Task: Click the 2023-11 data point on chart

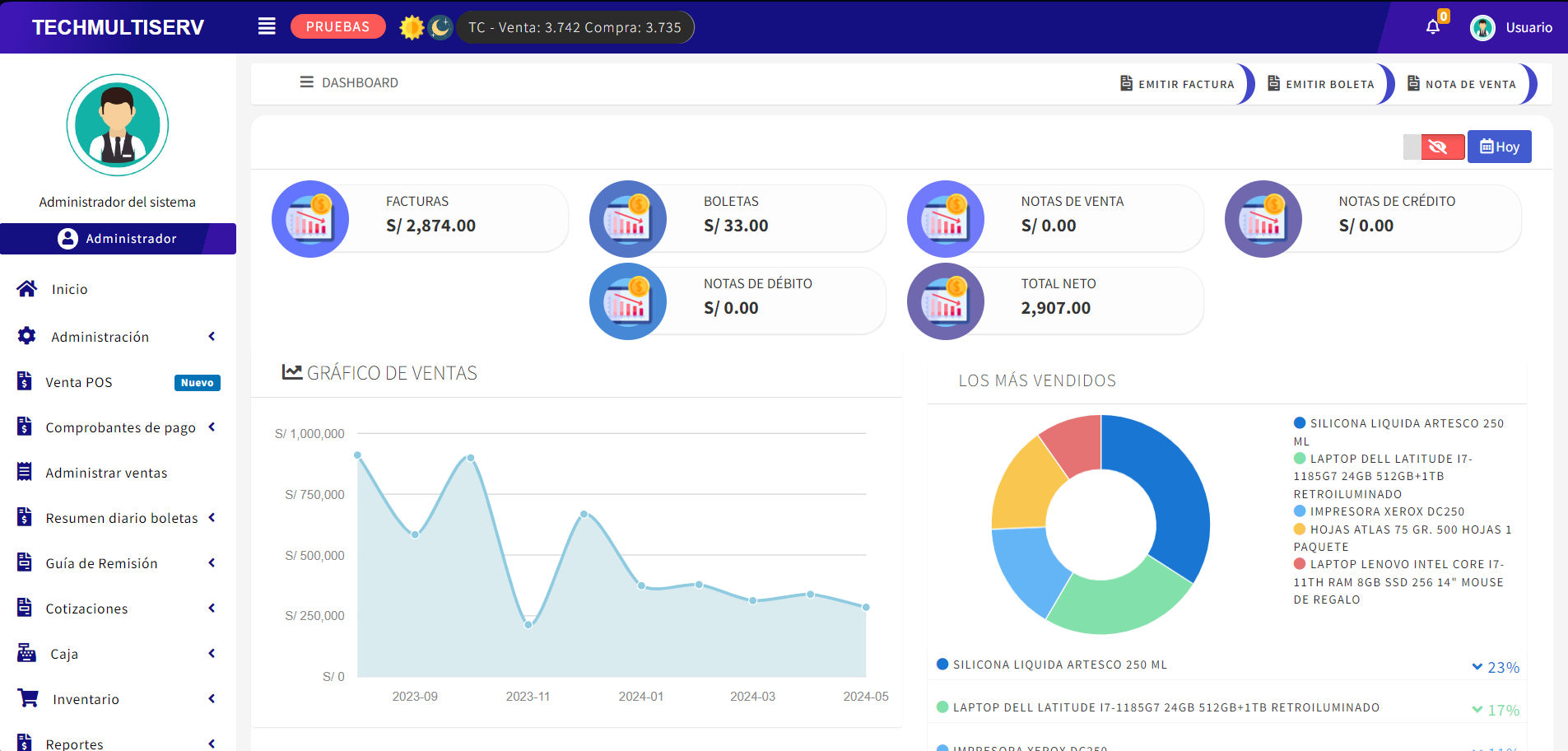Action: tap(528, 624)
